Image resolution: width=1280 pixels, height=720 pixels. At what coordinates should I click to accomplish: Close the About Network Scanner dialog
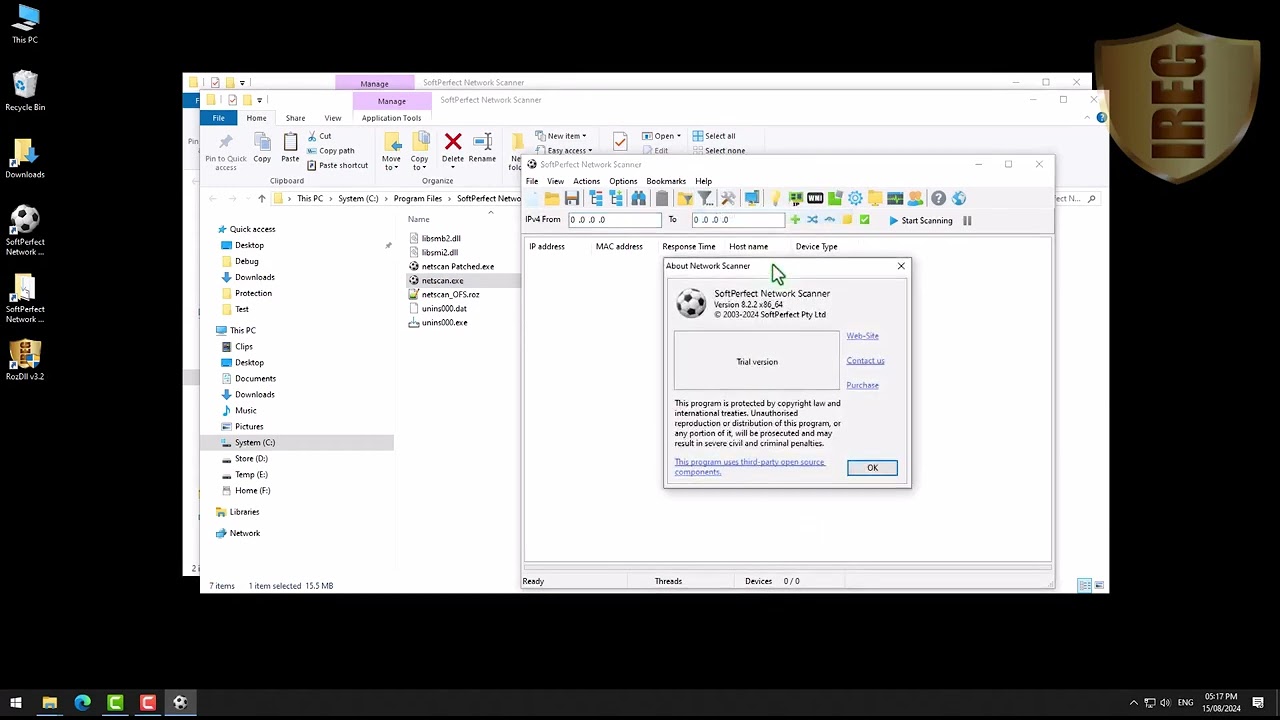point(901,266)
